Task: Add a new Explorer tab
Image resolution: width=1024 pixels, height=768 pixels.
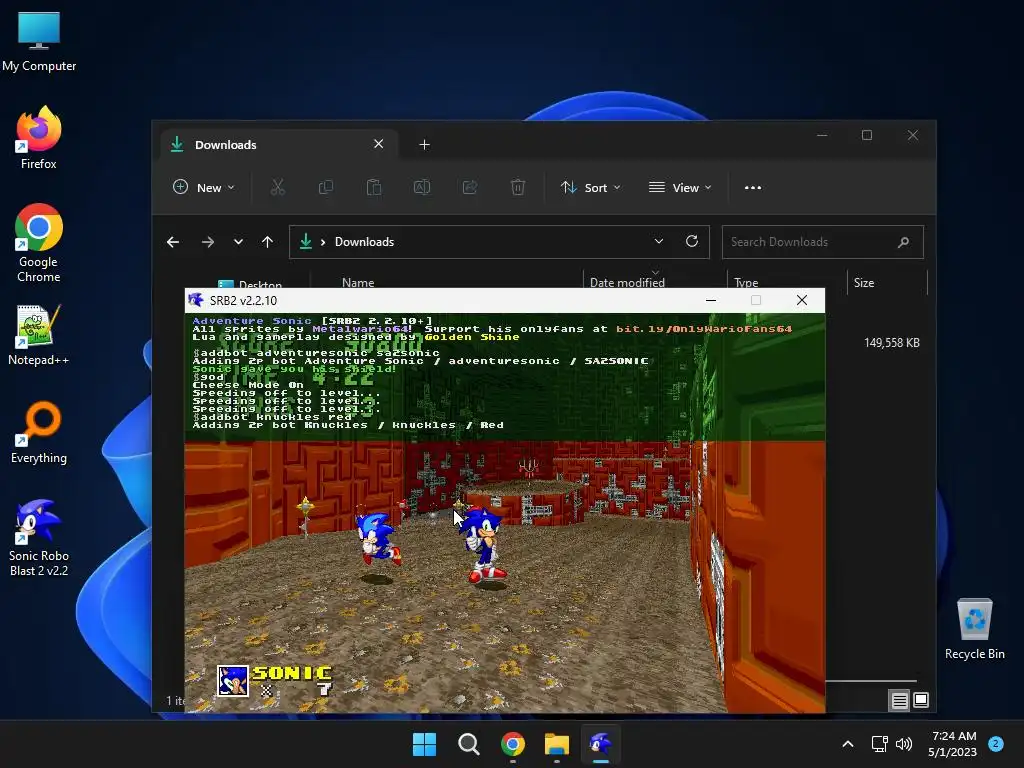Action: (x=424, y=144)
